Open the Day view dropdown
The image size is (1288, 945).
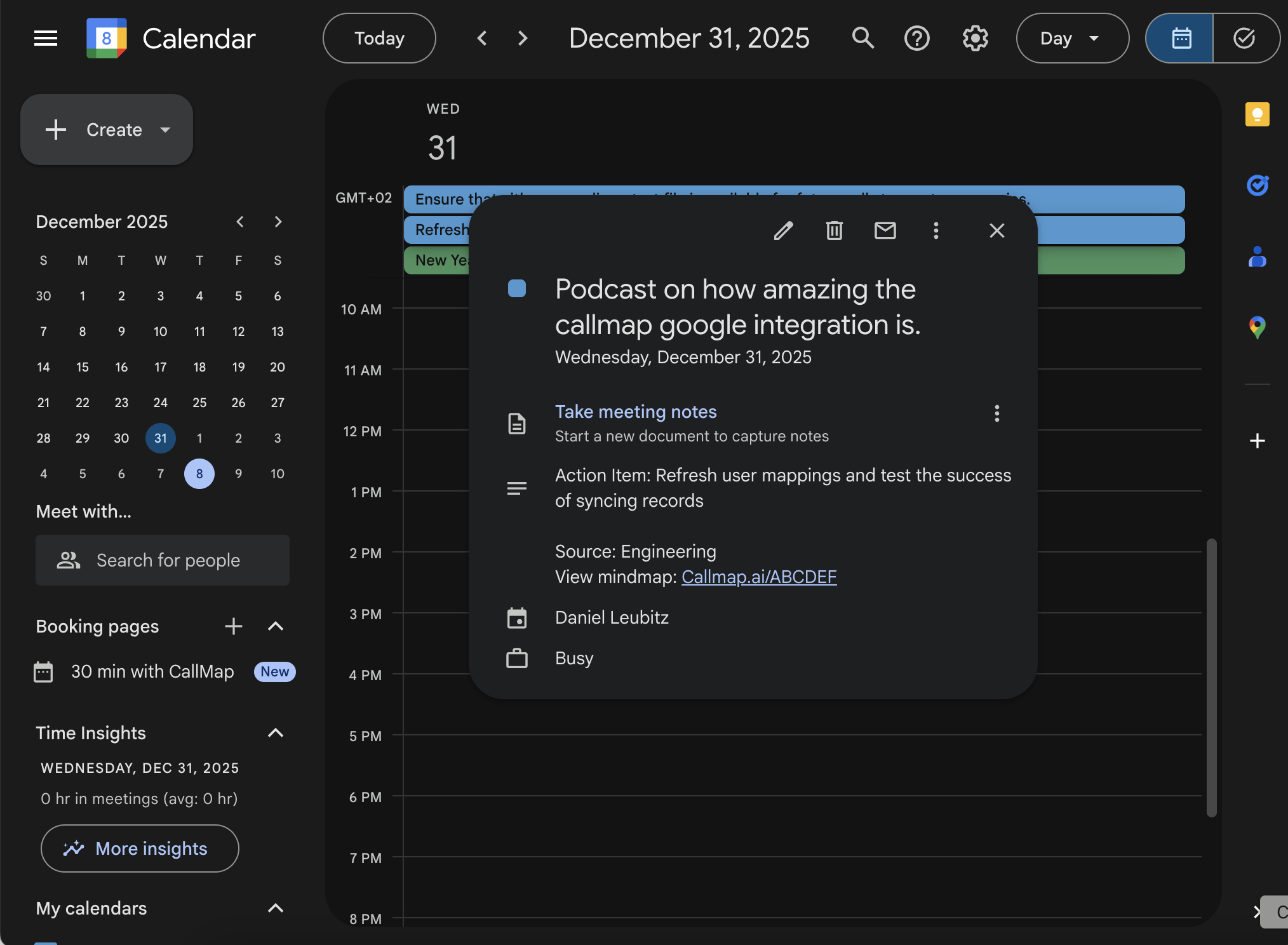[1072, 38]
